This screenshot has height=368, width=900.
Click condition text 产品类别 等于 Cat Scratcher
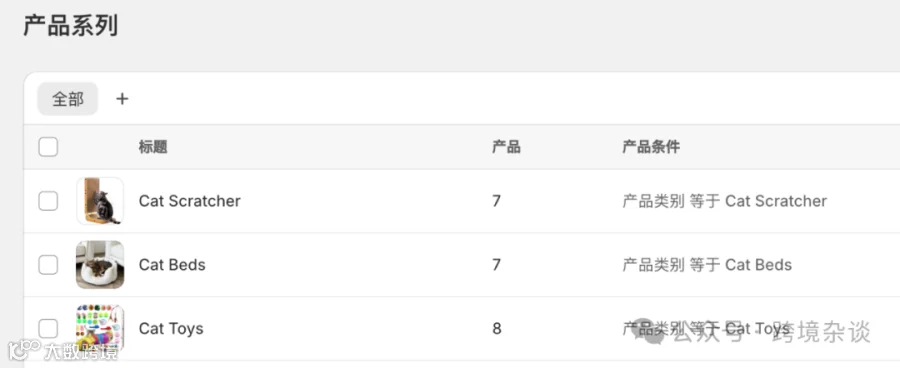point(724,201)
